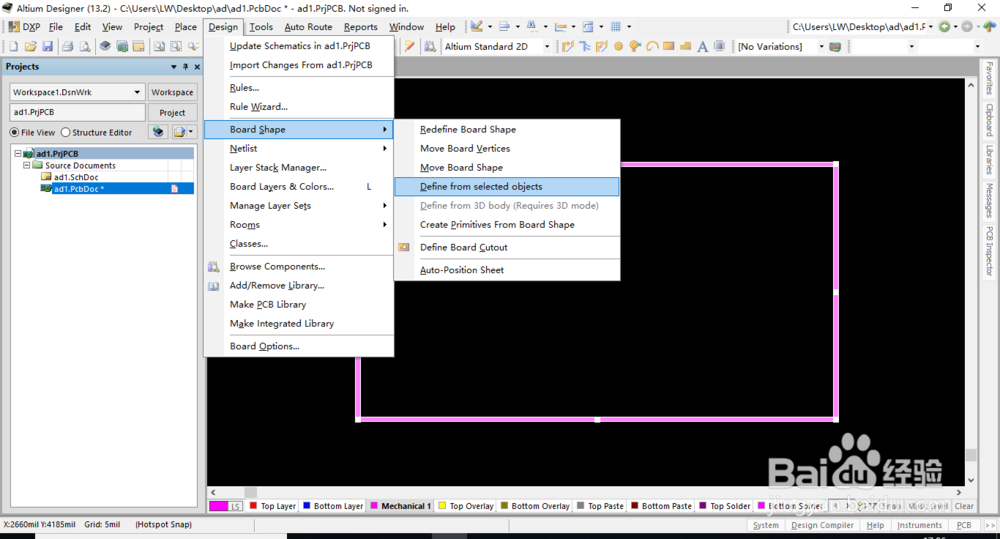Click the Design Compiler status button
1000x539 pixels.
click(822, 525)
